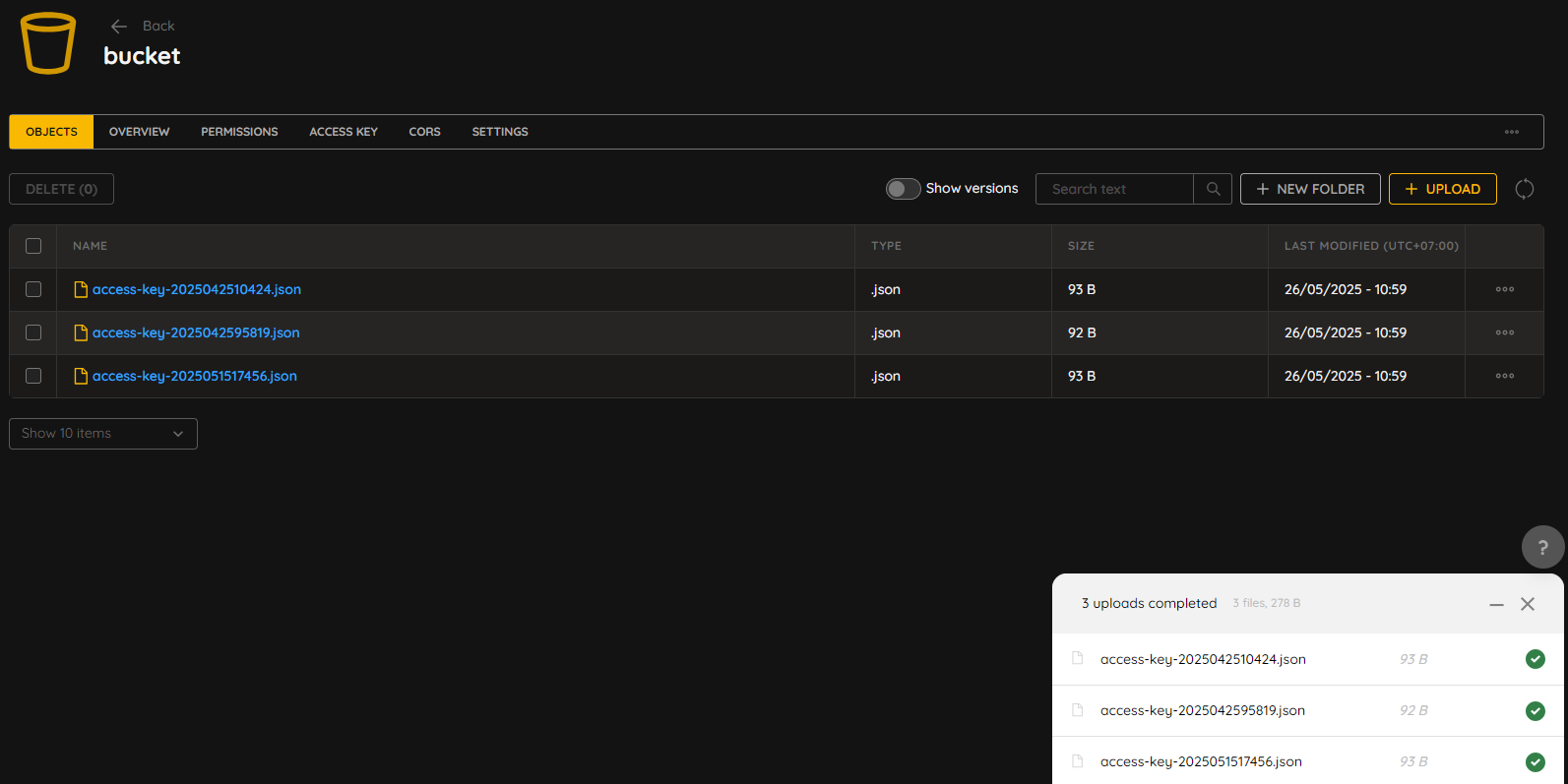Switch to the Objects tab
The height and width of the screenshot is (784, 1568).
pyautogui.click(x=51, y=132)
